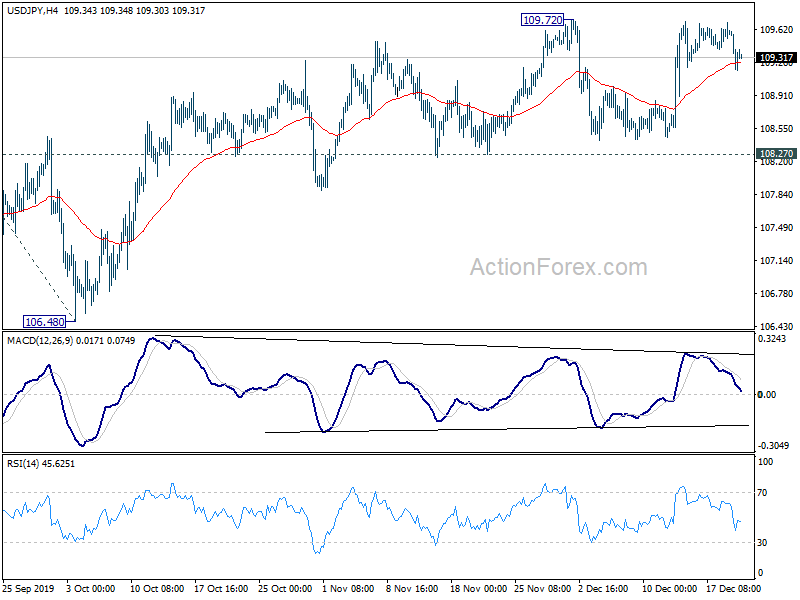Image resolution: width=800 pixels, height=600 pixels.
Task: Click the 8 Nov 16:00 time label
Action: (412, 588)
